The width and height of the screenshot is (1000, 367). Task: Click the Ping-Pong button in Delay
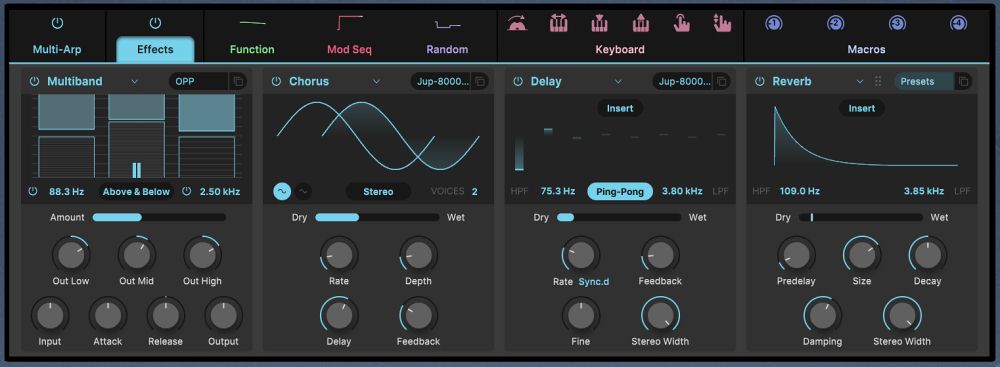620,191
